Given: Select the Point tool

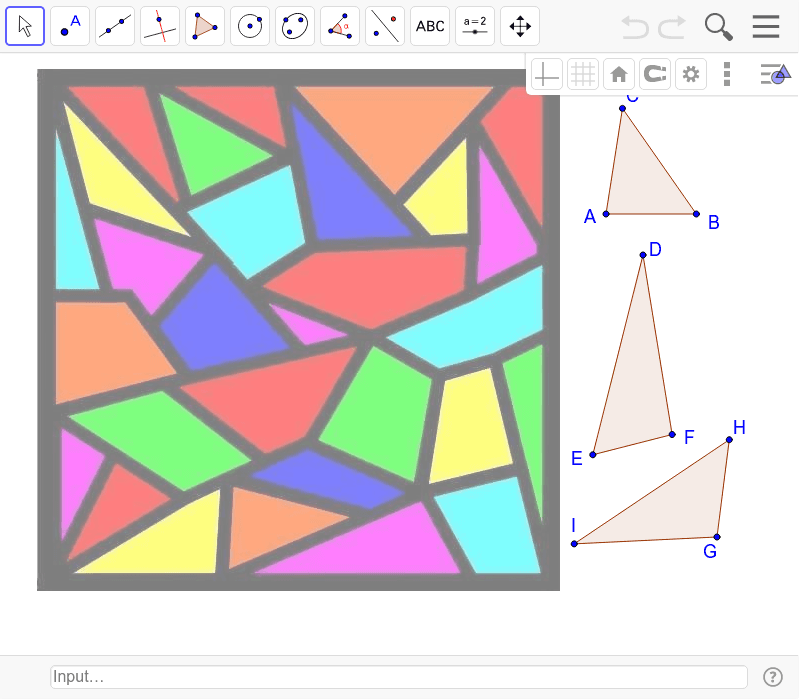Looking at the screenshot, I should pos(70,26).
